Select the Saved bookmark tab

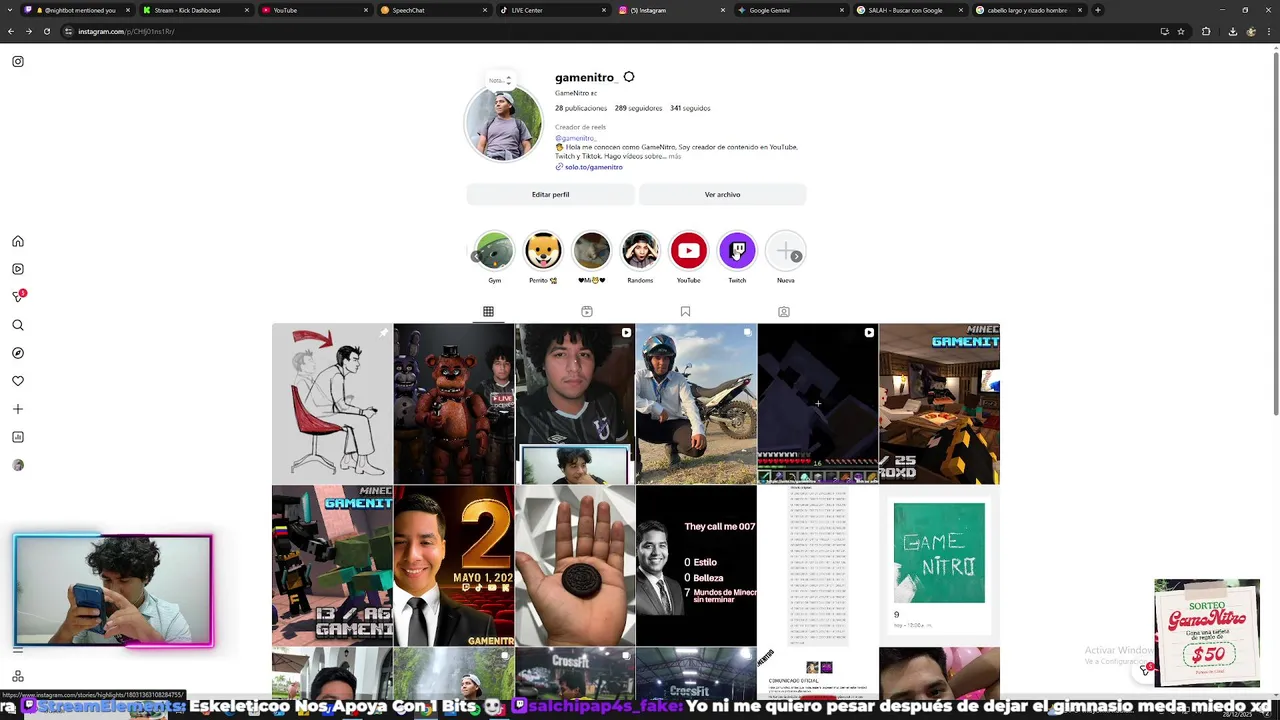click(685, 312)
